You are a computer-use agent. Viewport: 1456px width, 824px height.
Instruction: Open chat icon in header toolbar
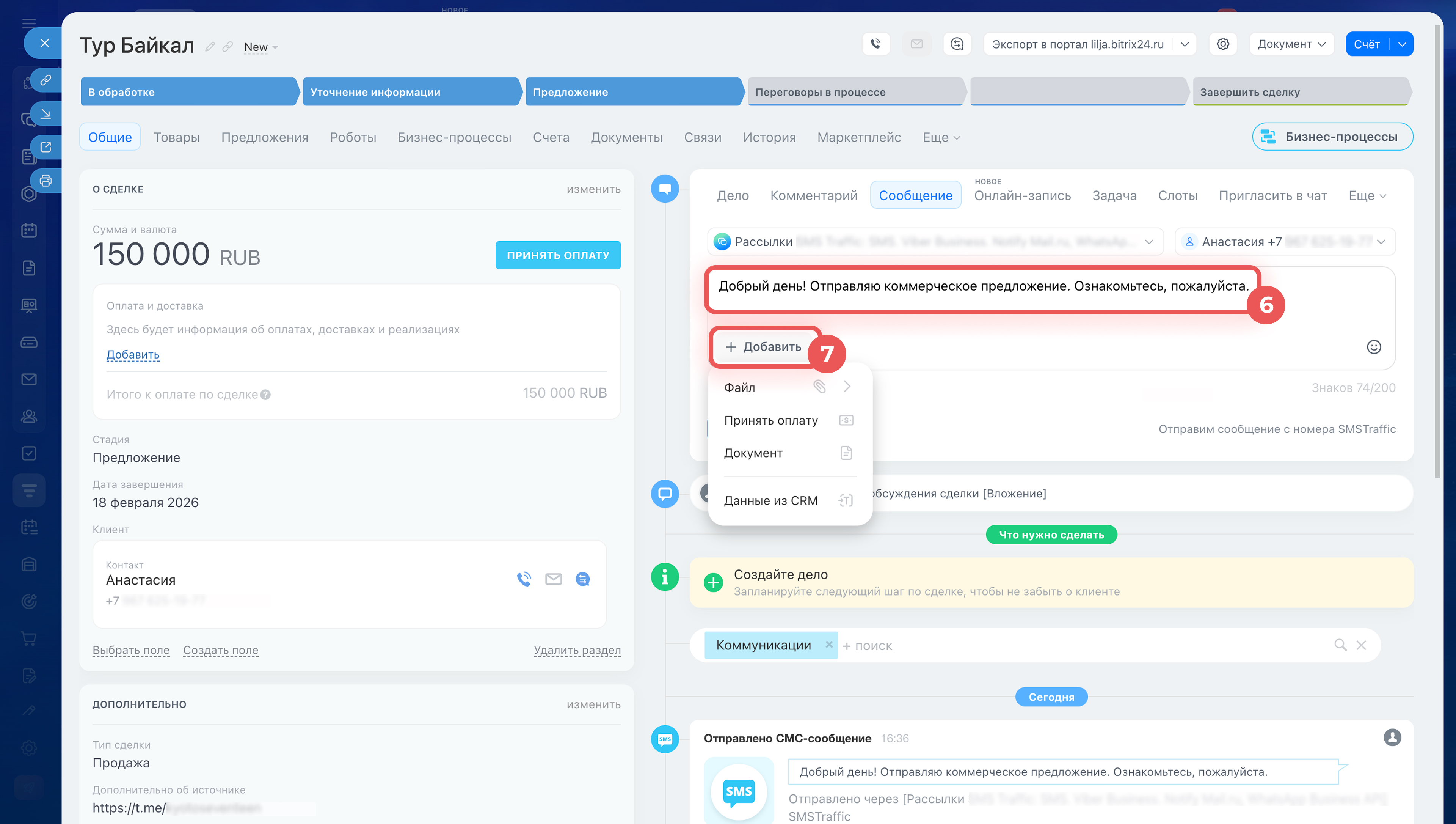tap(957, 44)
